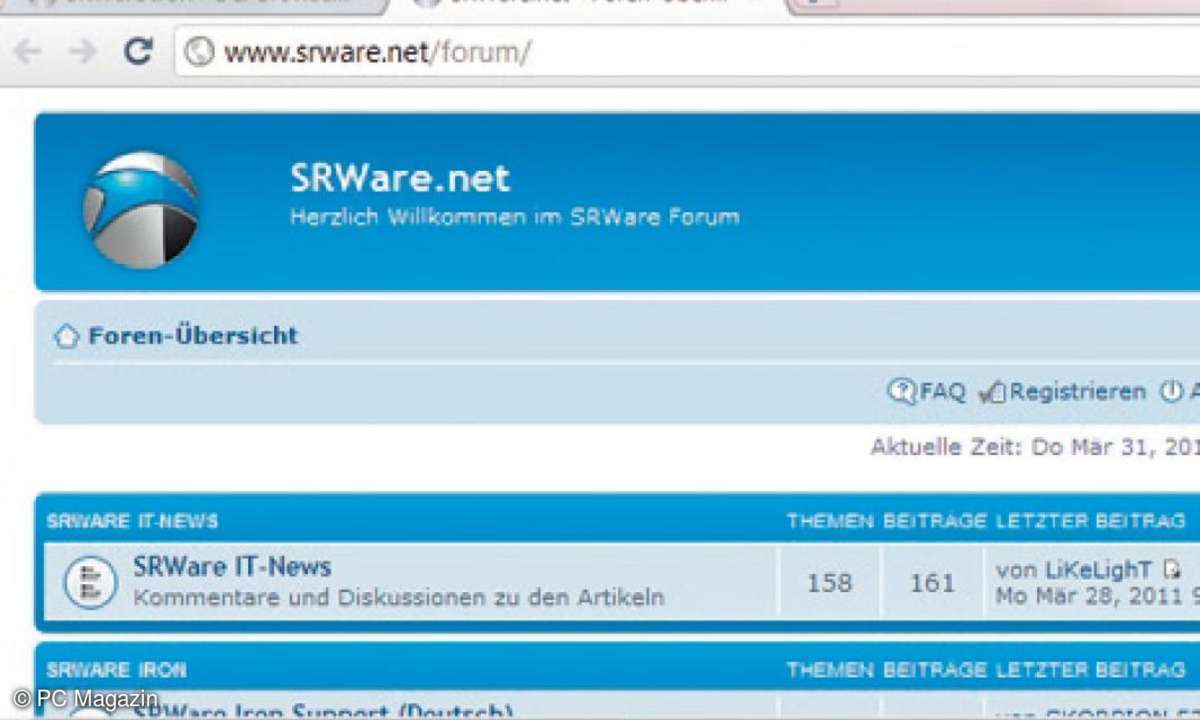Click the 'Aktuelle Zeit' date text

(1035, 447)
